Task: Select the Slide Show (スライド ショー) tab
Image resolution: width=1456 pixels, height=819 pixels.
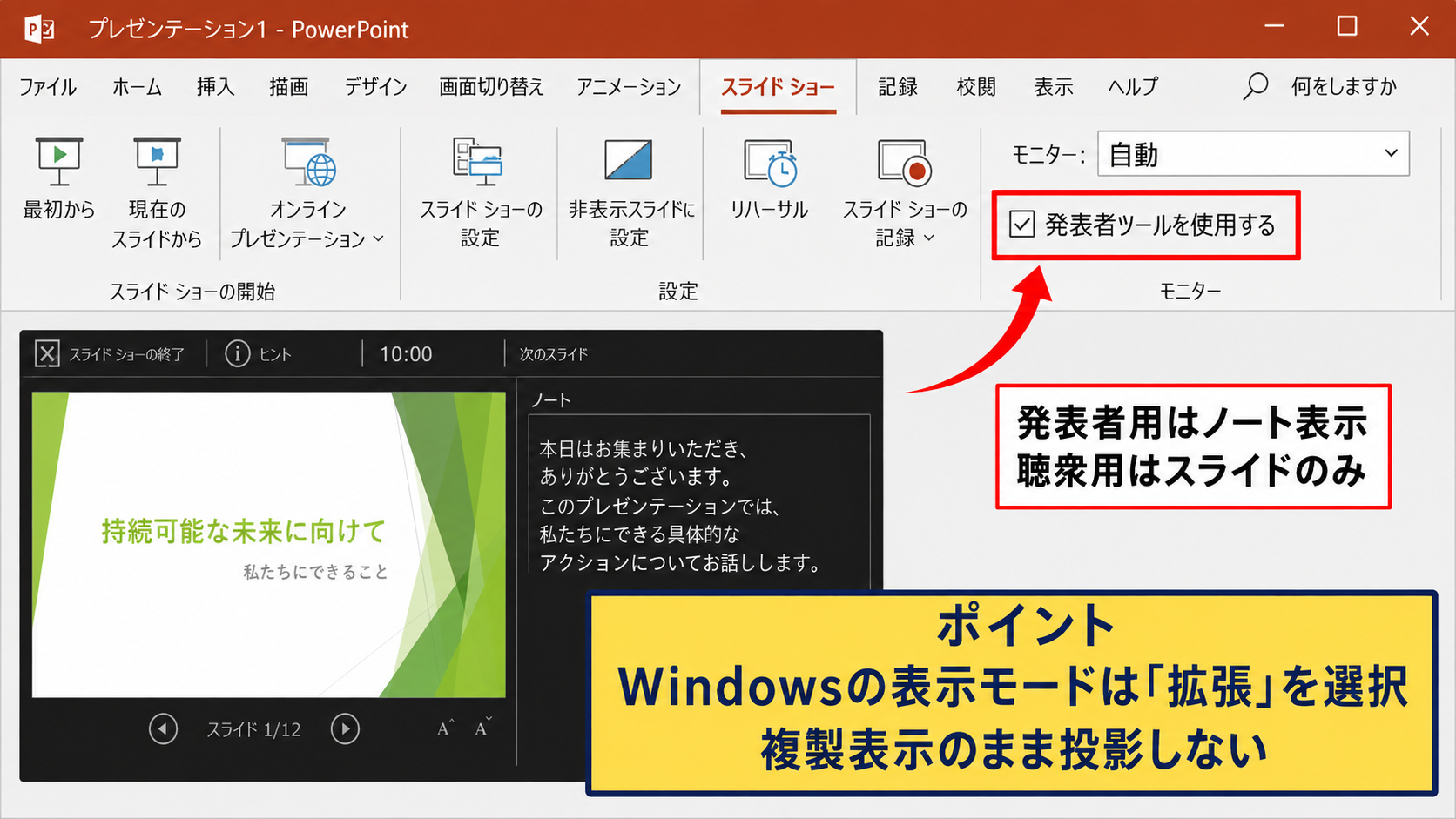Action: point(778,87)
